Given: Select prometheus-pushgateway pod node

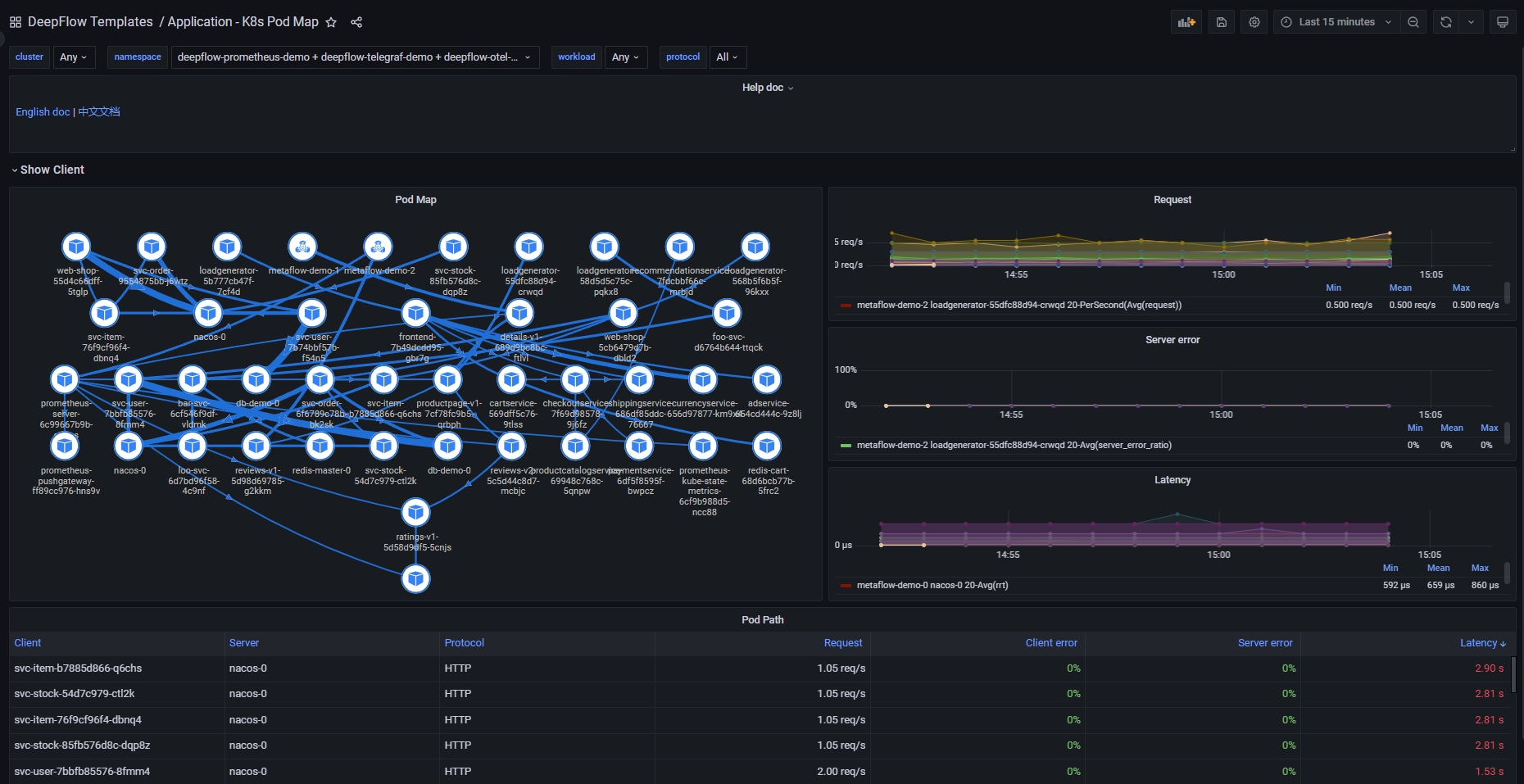Looking at the screenshot, I should (64, 446).
